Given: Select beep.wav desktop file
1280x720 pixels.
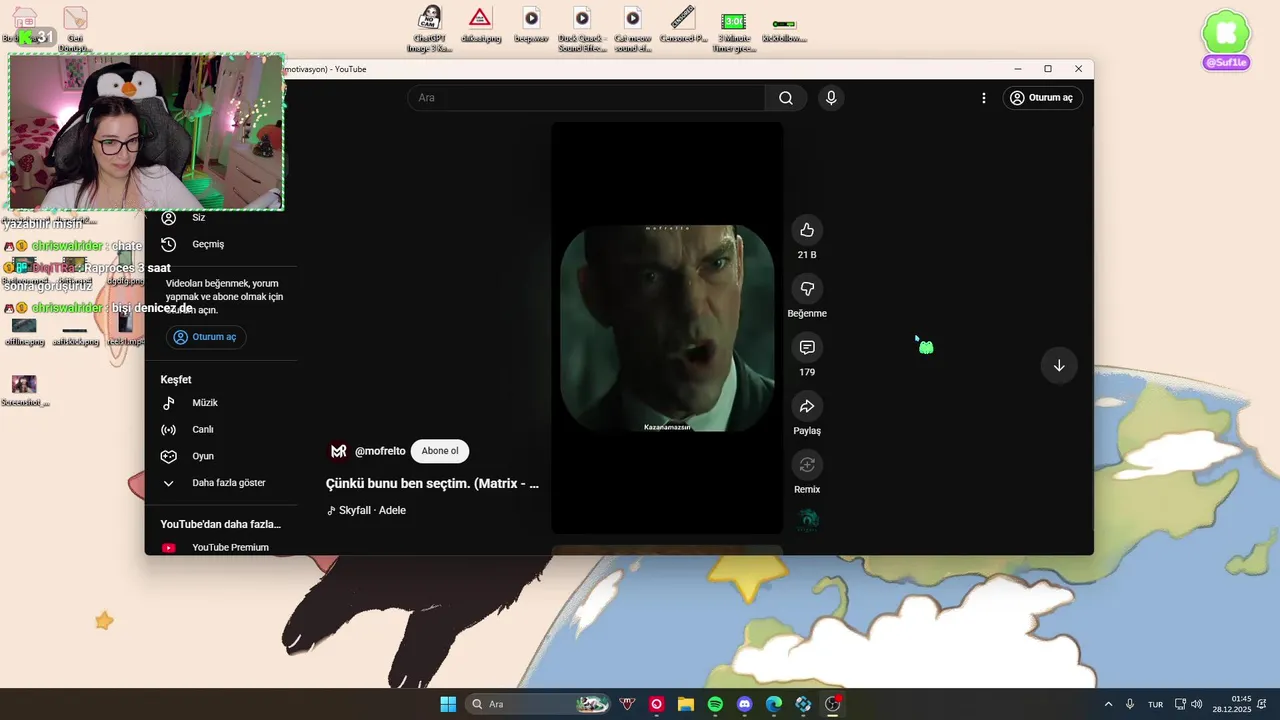Looking at the screenshot, I should tap(531, 26).
